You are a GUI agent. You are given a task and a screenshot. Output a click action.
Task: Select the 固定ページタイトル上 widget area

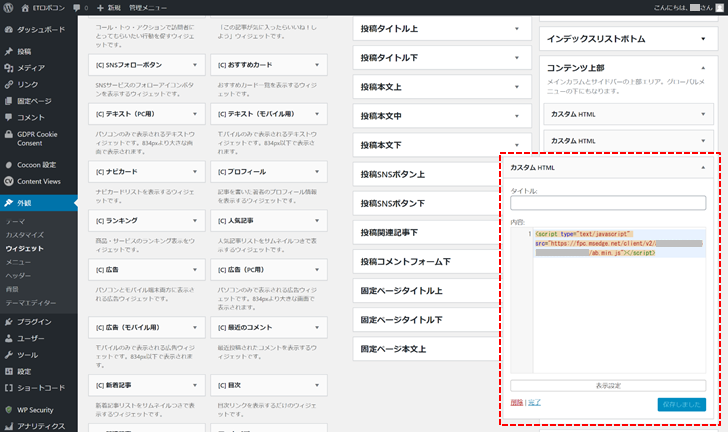point(426,291)
